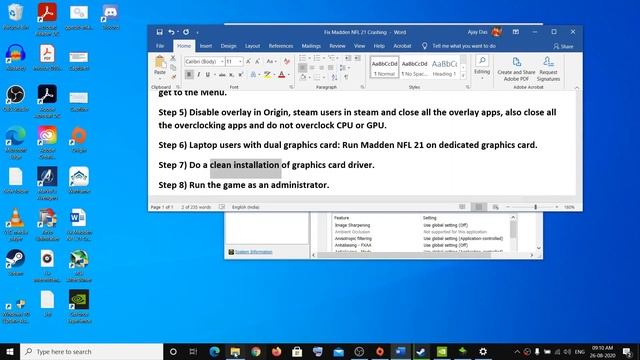Screen dimensions: 640x360
Task: Switch to the Design tab
Action: click(x=229, y=46)
